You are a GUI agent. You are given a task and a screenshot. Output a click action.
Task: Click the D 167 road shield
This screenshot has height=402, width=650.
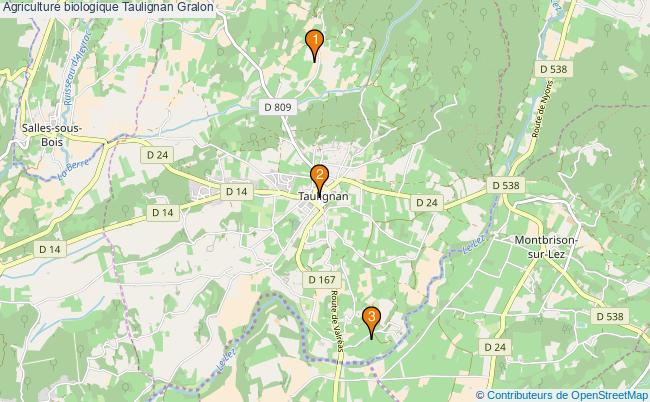pyautogui.click(x=322, y=280)
